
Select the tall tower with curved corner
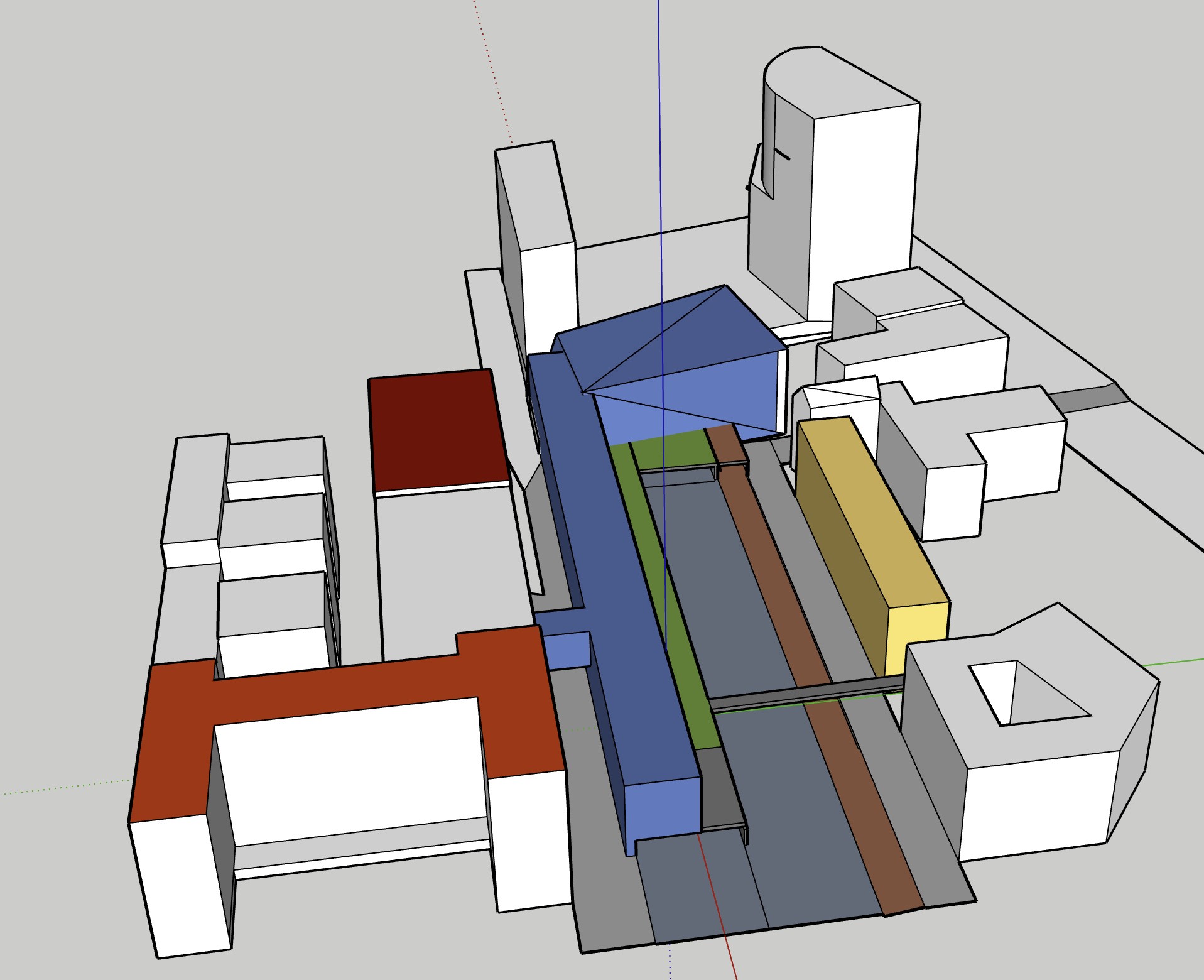(x=860, y=188)
